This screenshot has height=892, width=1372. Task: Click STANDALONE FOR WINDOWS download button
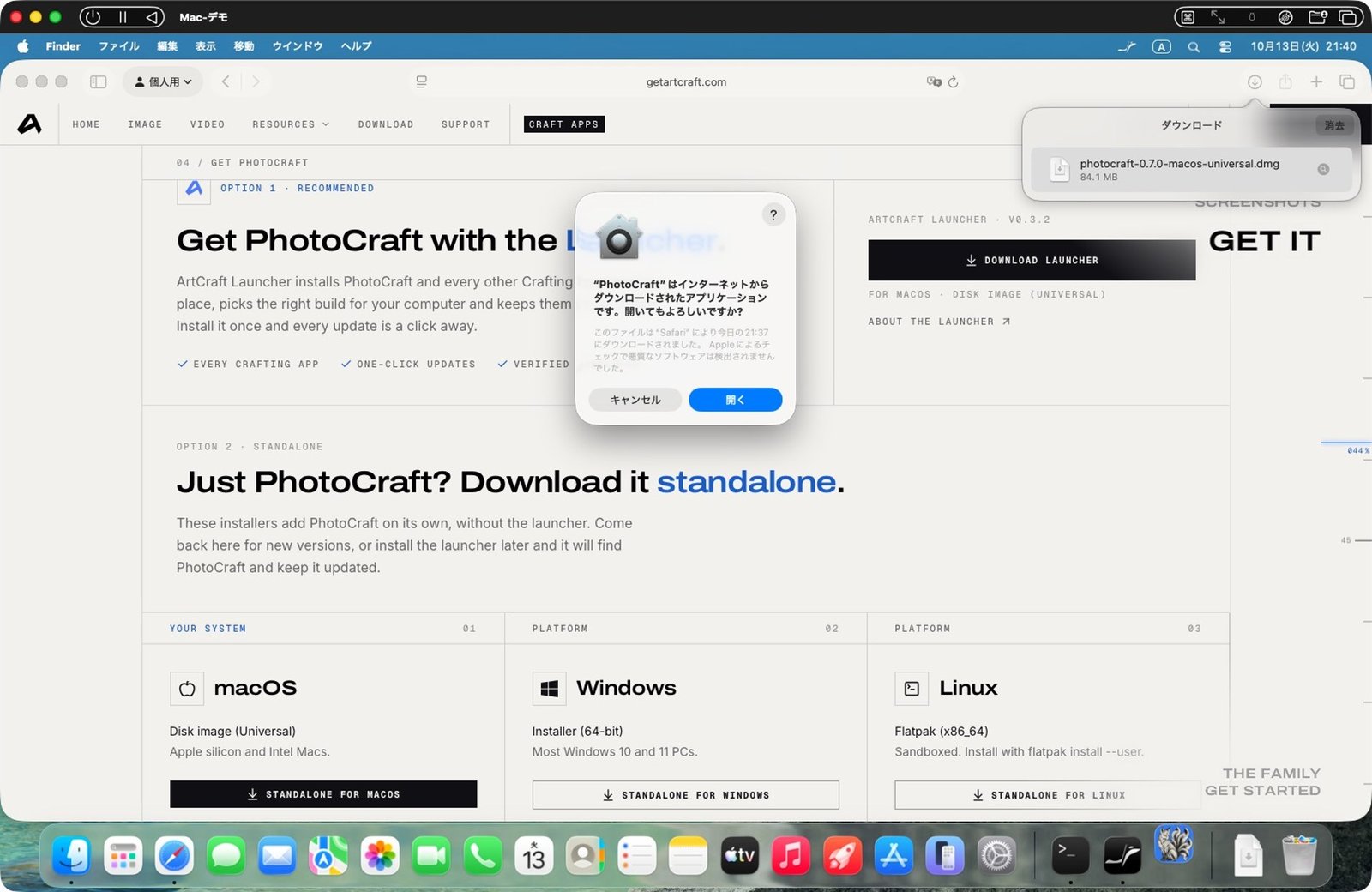pyautogui.click(x=685, y=795)
